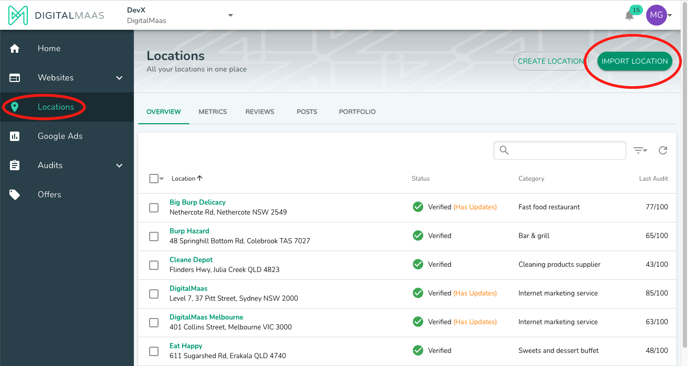Open the Big Burp Delicacy location
This screenshot has height=366, width=688.
[197, 202]
